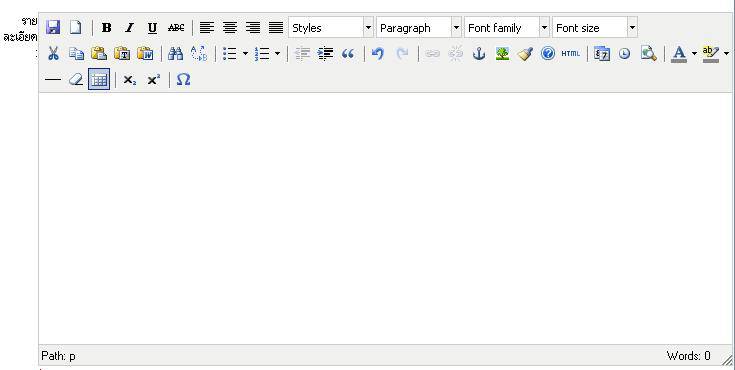Click the Insert link chain icon
Viewport: 735px width, 370px height.
pyautogui.click(x=432, y=53)
